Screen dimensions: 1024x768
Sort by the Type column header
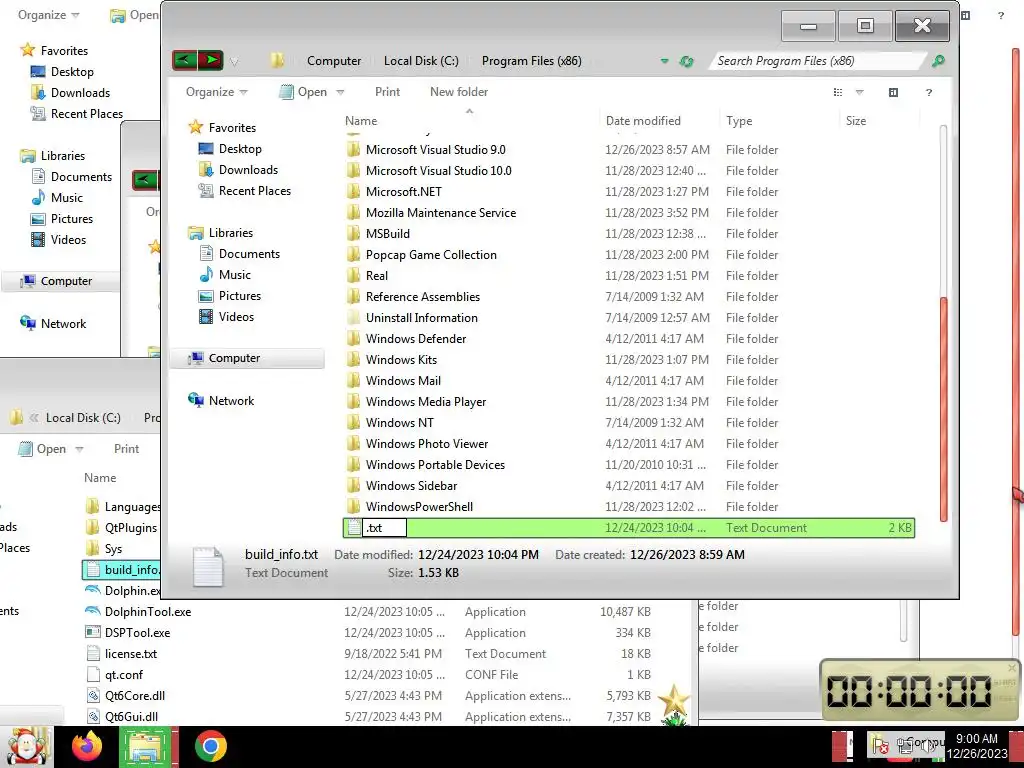click(x=739, y=121)
